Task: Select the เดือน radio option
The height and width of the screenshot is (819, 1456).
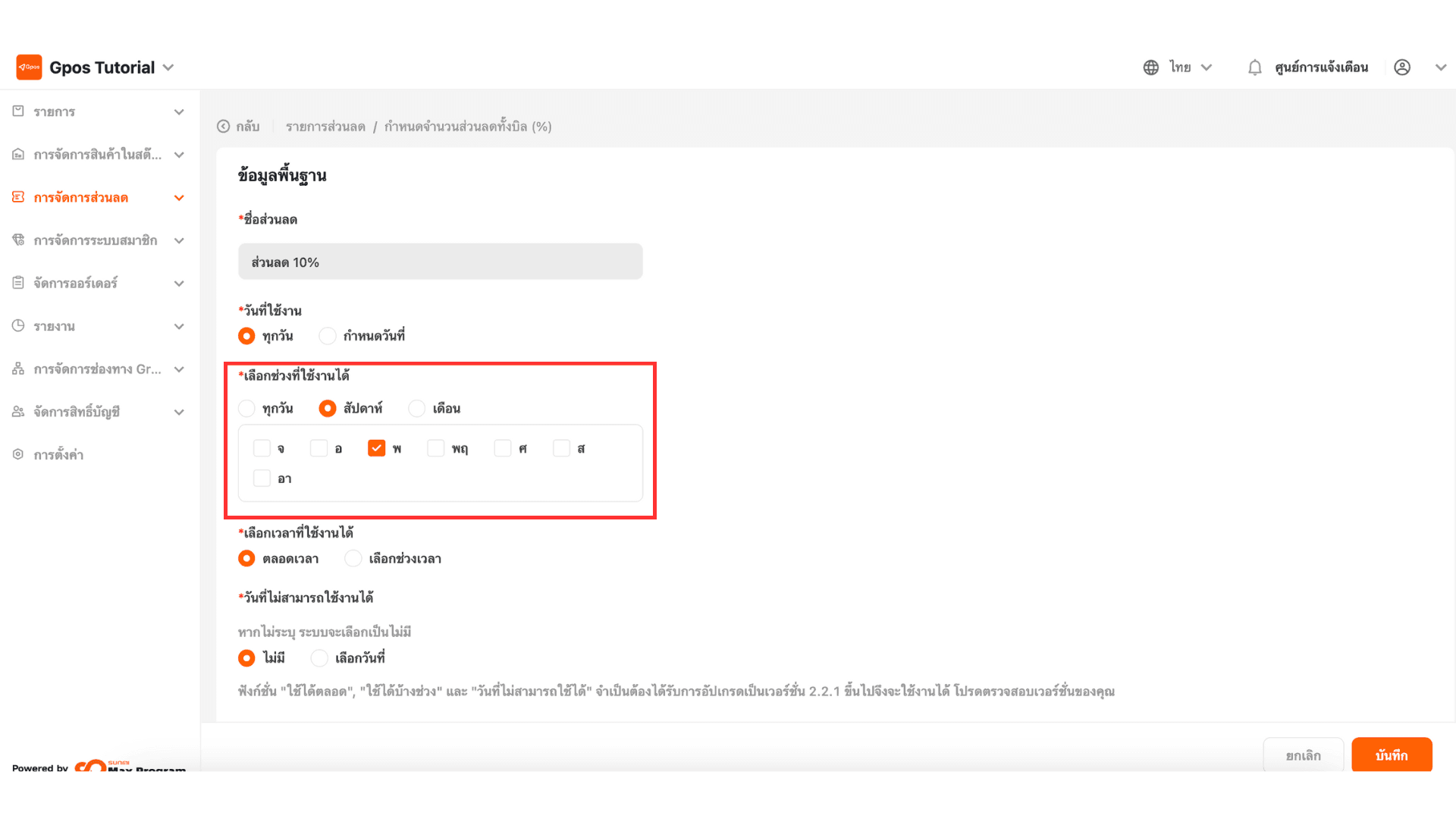Action: [x=416, y=409]
